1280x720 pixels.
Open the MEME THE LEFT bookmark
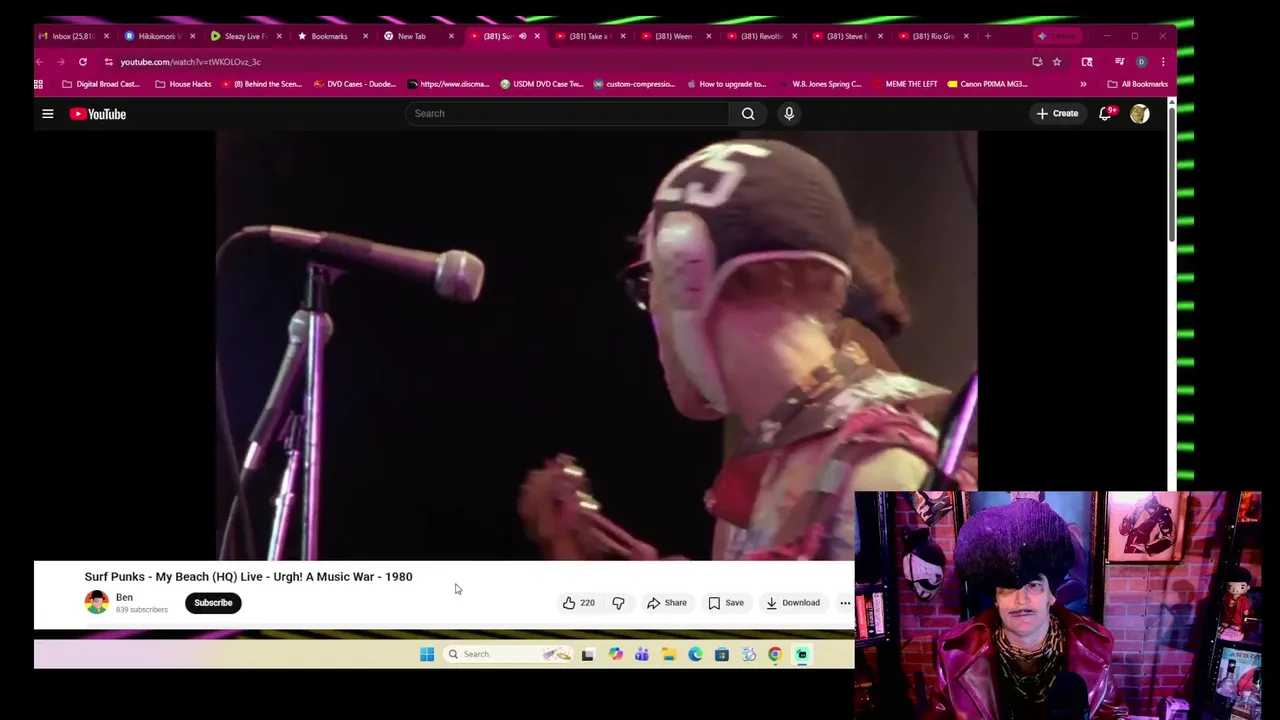coord(904,84)
